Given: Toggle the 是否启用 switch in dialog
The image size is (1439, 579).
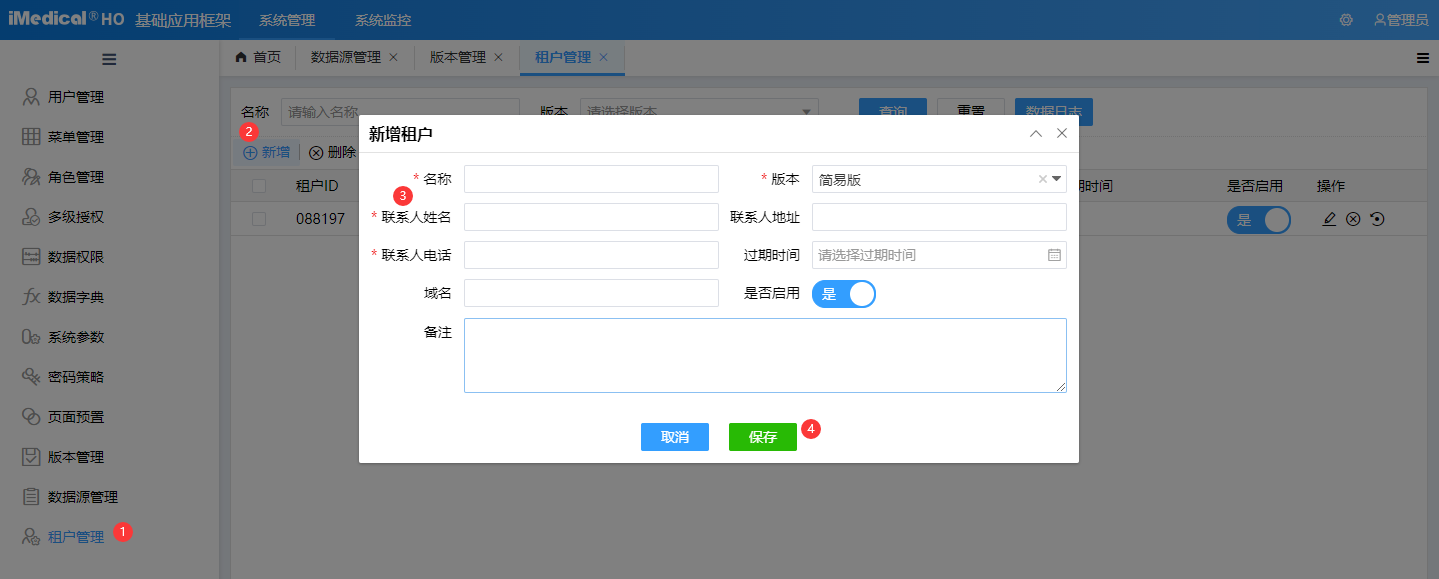Looking at the screenshot, I should pos(844,294).
